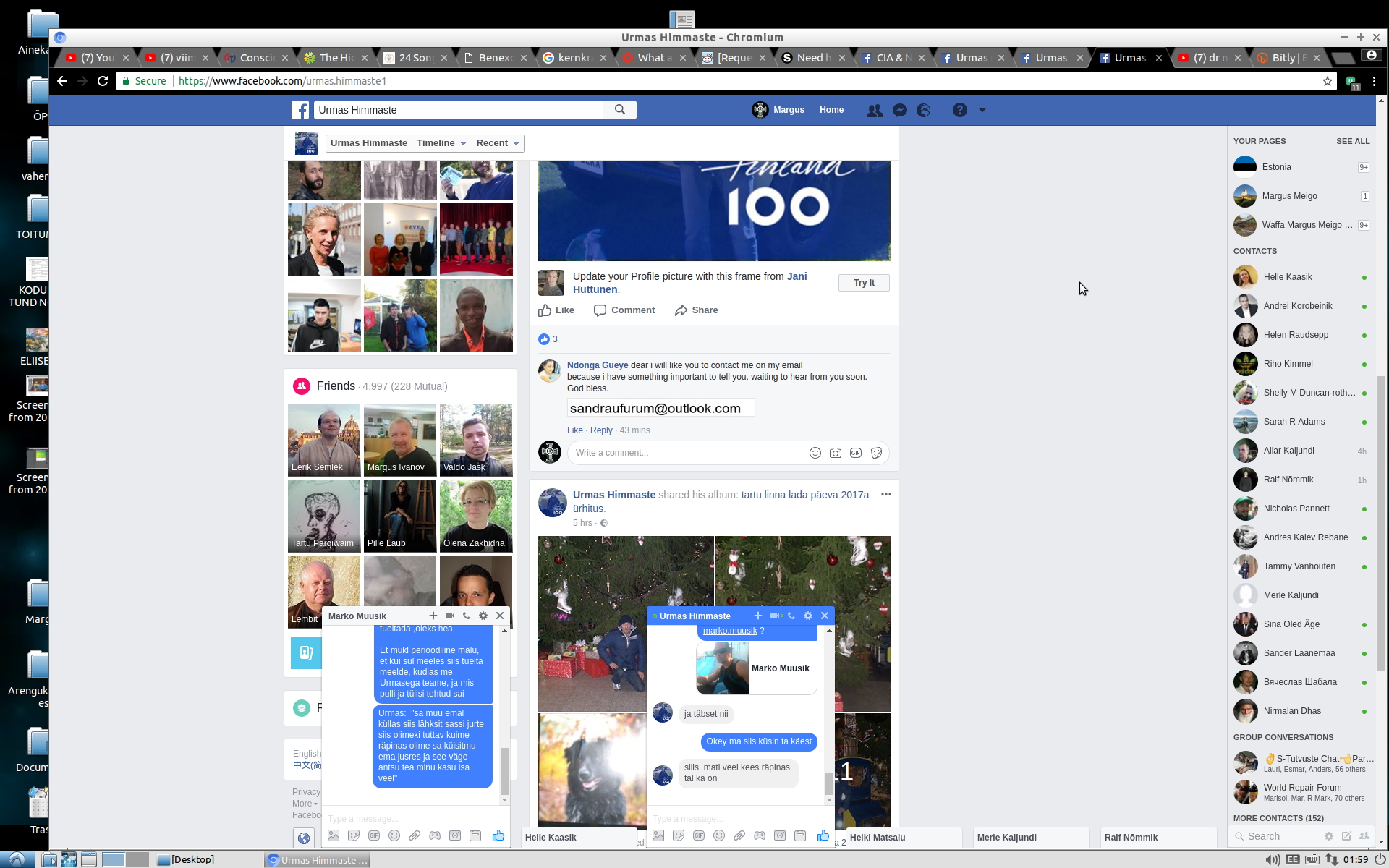1389x868 pixels.
Task: Add sticker icon in comment box
Action: point(876,453)
